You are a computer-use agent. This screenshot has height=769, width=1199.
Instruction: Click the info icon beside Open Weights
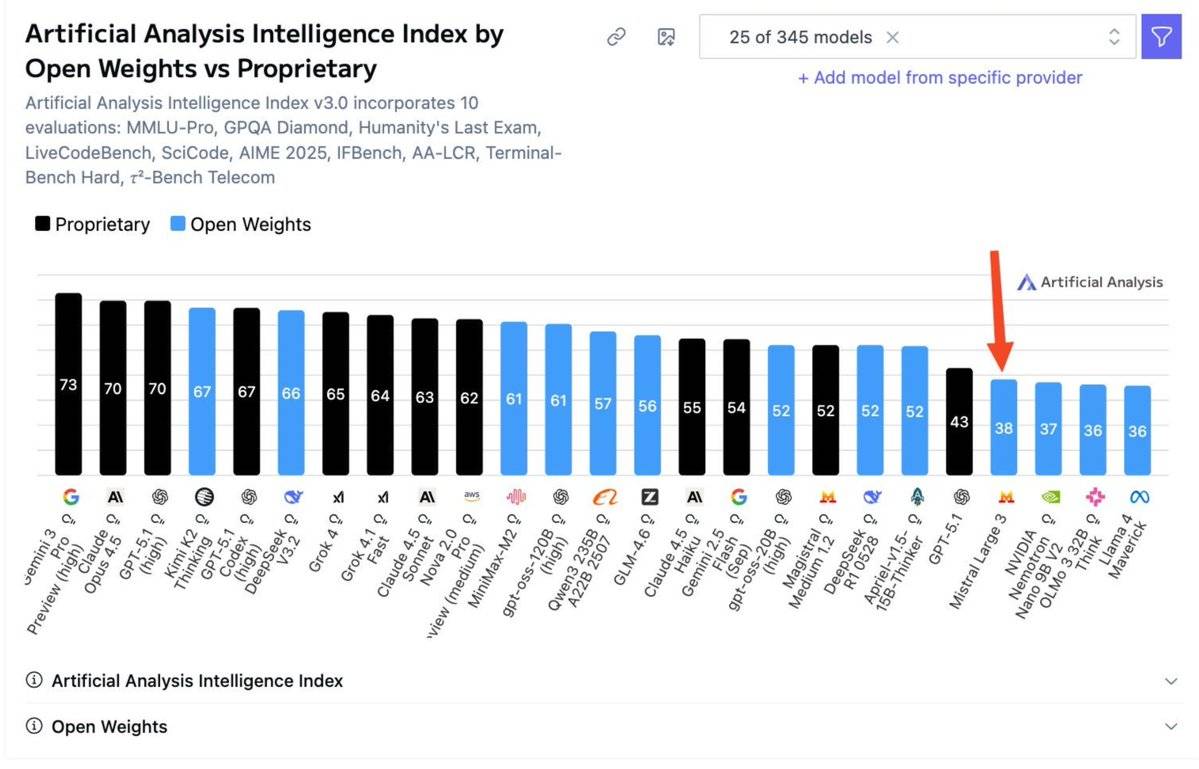(33, 727)
